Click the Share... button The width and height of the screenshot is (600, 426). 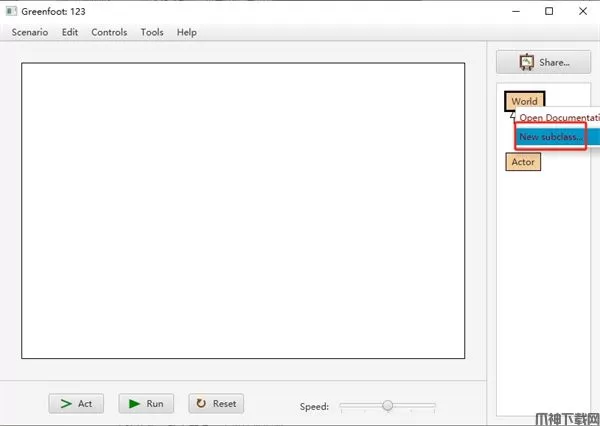pyautogui.click(x=543, y=62)
